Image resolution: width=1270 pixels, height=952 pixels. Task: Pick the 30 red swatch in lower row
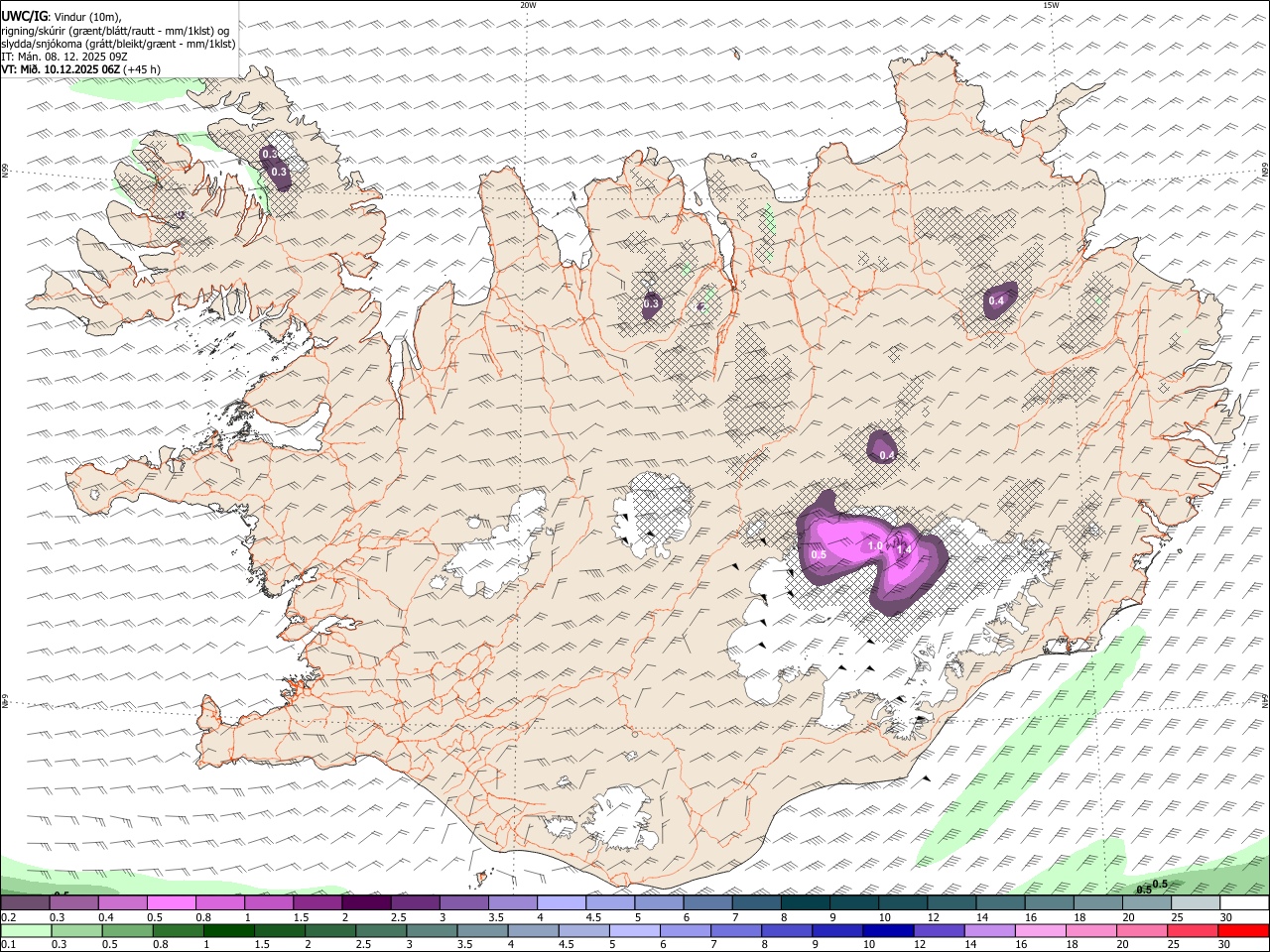click(1242, 930)
